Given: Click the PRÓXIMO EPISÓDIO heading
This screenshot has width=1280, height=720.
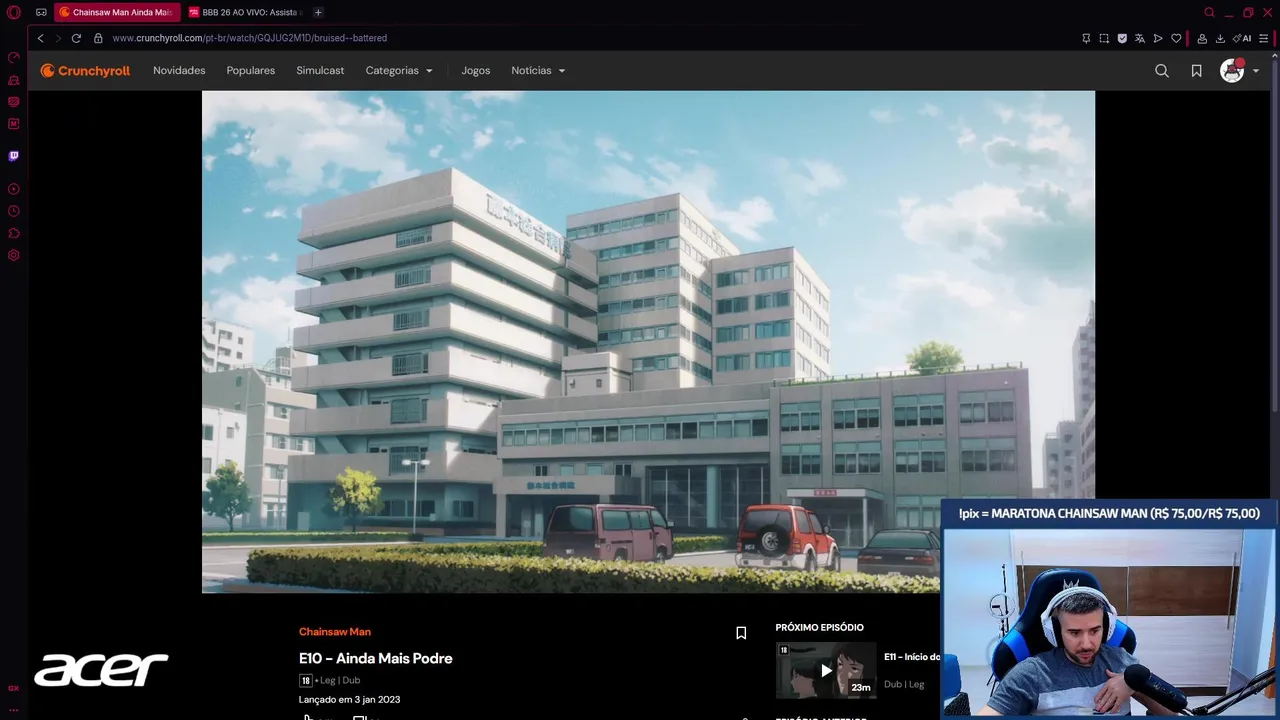Looking at the screenshot, I should (x=820, y=628).
